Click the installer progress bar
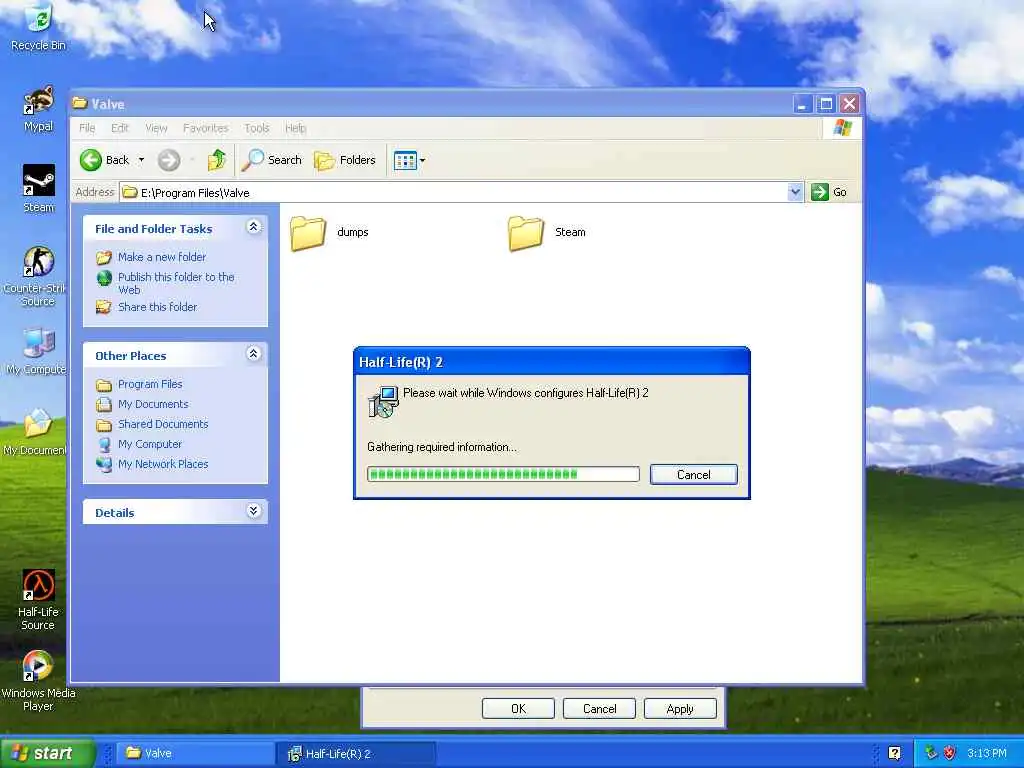This screenshot has width=1024, height=768. coord(503,474)
